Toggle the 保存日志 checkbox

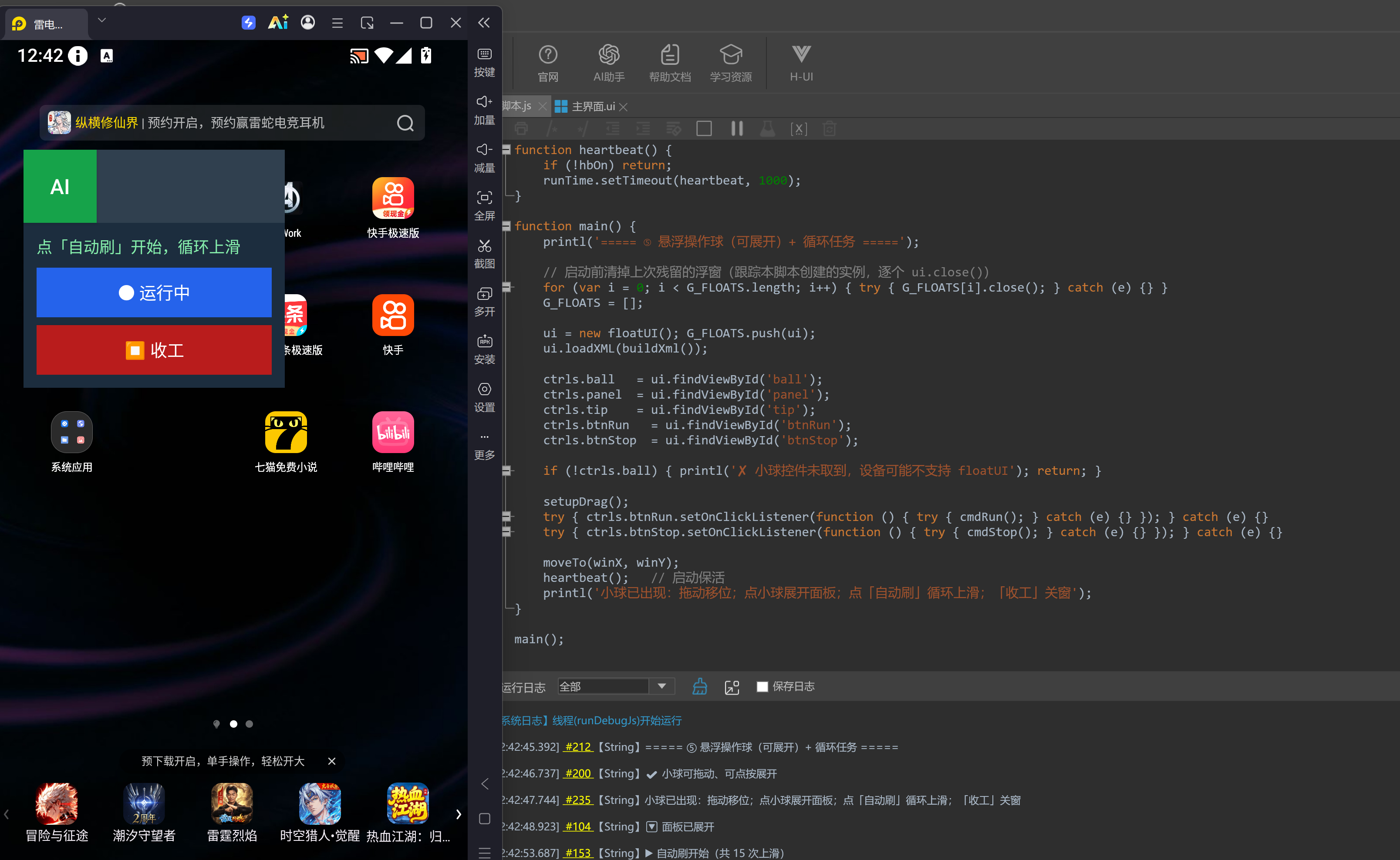click(762, 686)
